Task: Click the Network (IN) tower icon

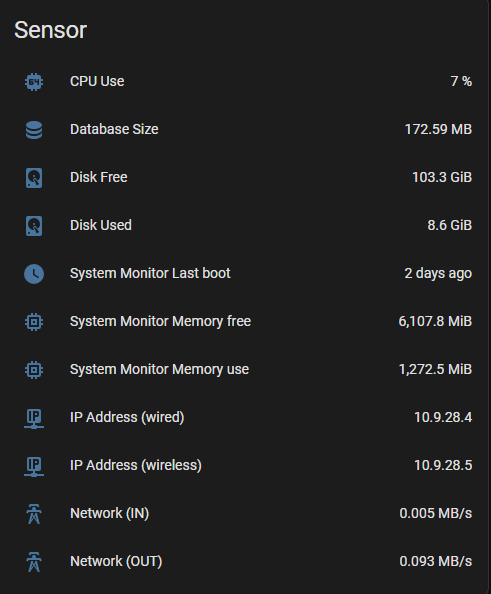Action: point(34,514)
